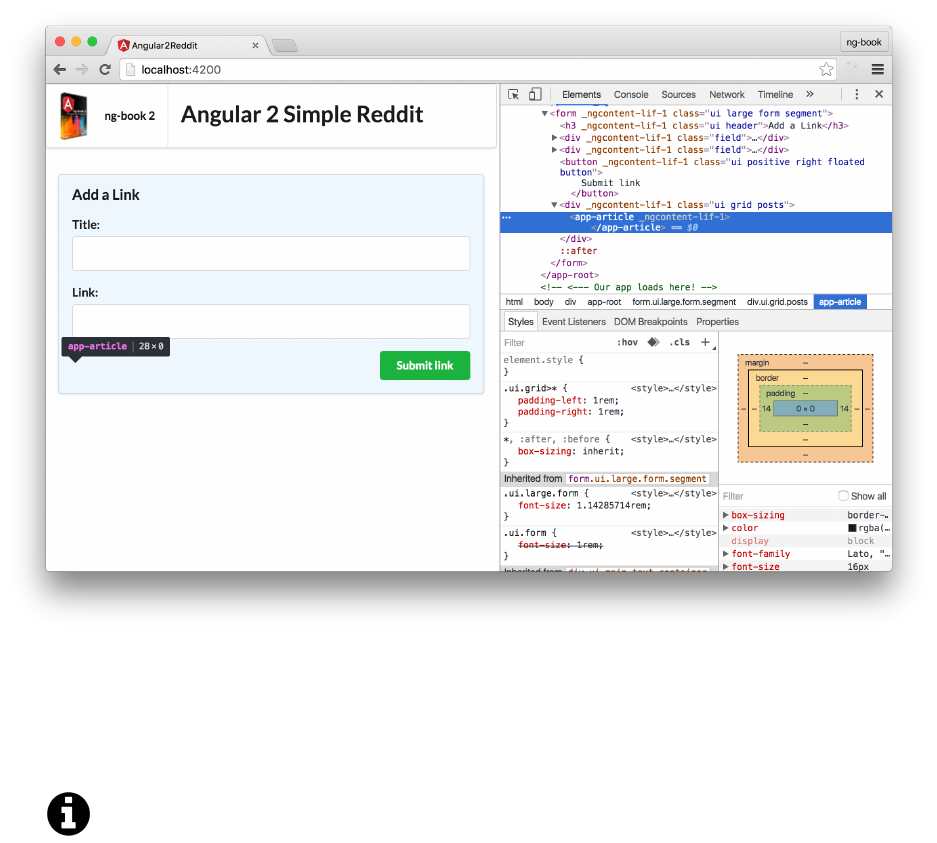Click the app-root breadcrumb
Viewport: 937px width, 843px height.
604,302
